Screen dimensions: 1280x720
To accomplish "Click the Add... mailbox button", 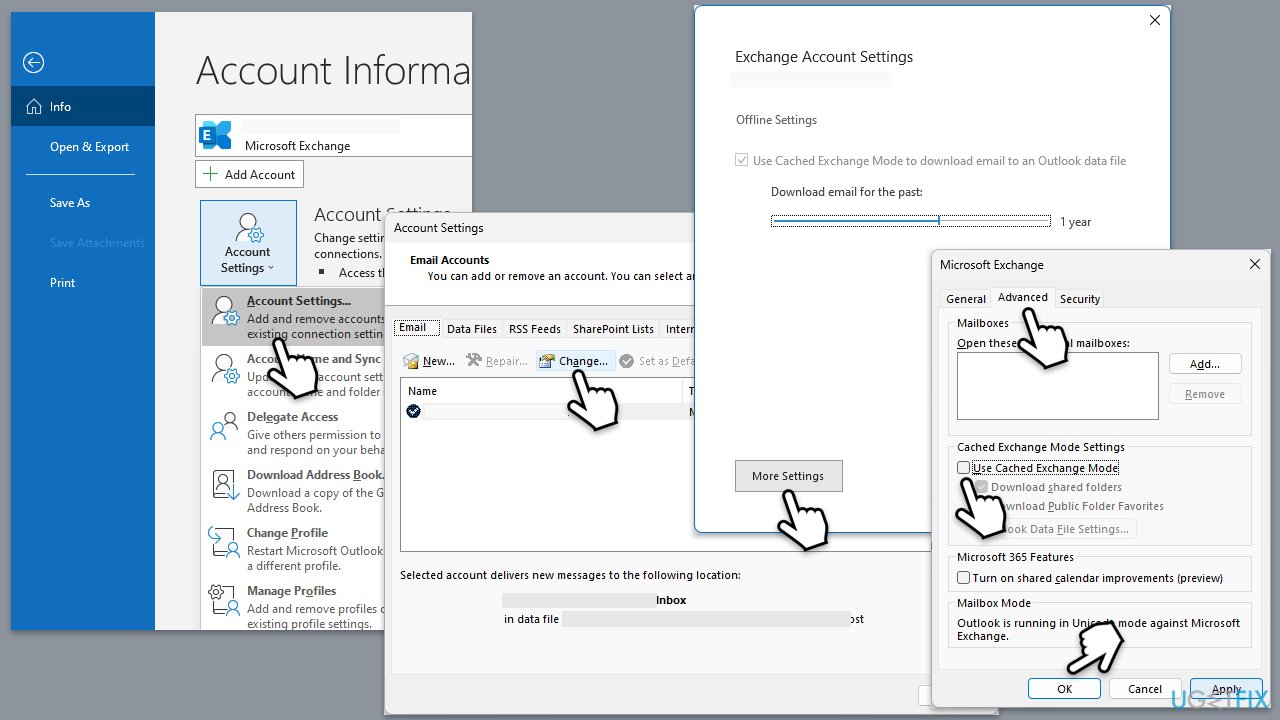I will coord(1205,364).
